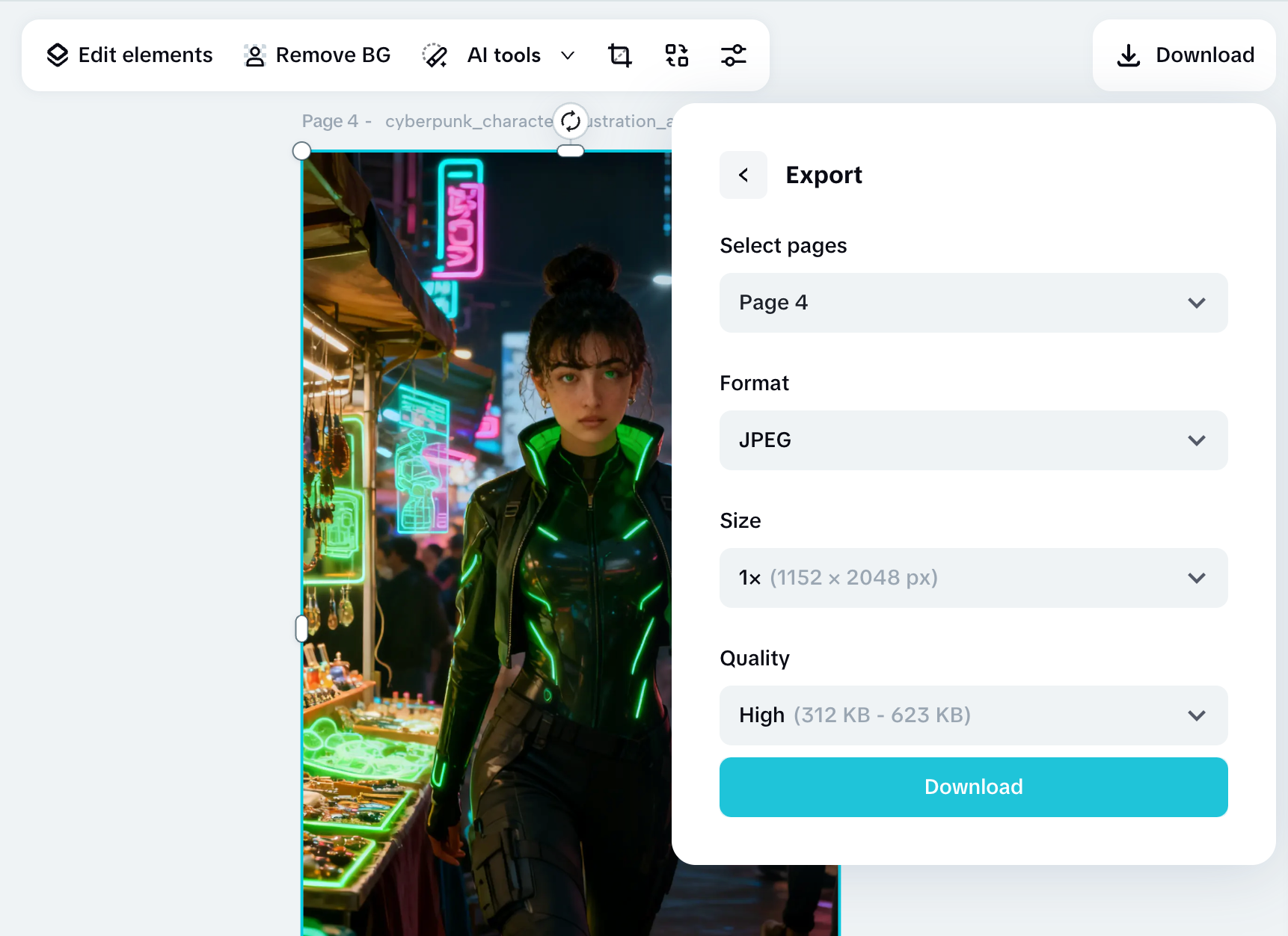The width and height of the screenshot is (1288, 936).
Task: Click the Edit elements layers icon
Action: click(x=58, y=55)
